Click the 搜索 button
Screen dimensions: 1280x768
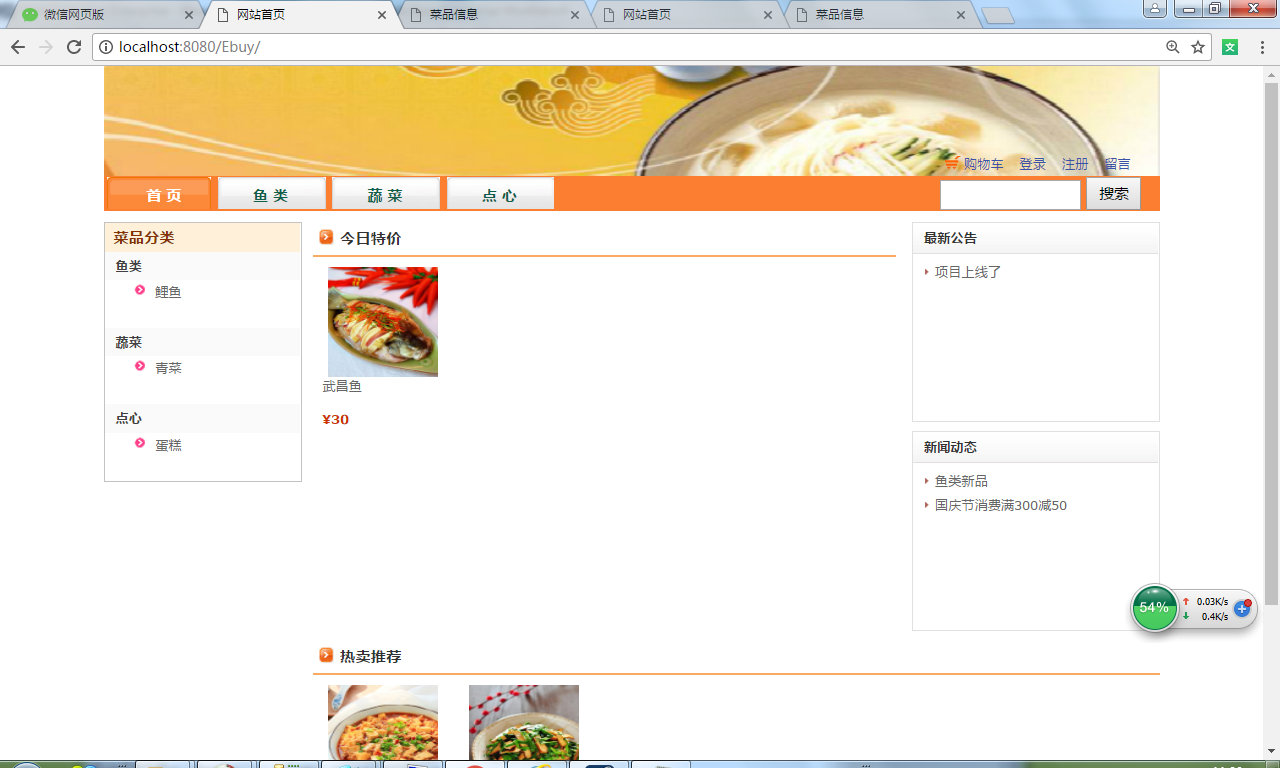[x=1114, y=194]
